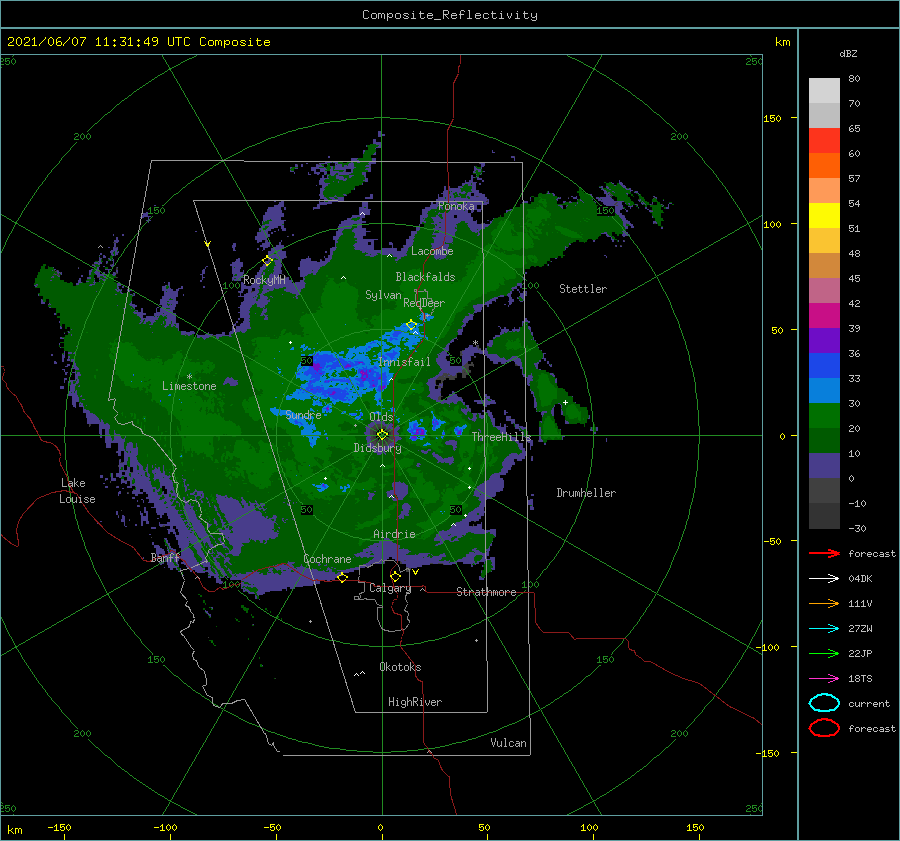900x841 pixels.
Task: Click the Limestone label
Action: coord(189,386)
